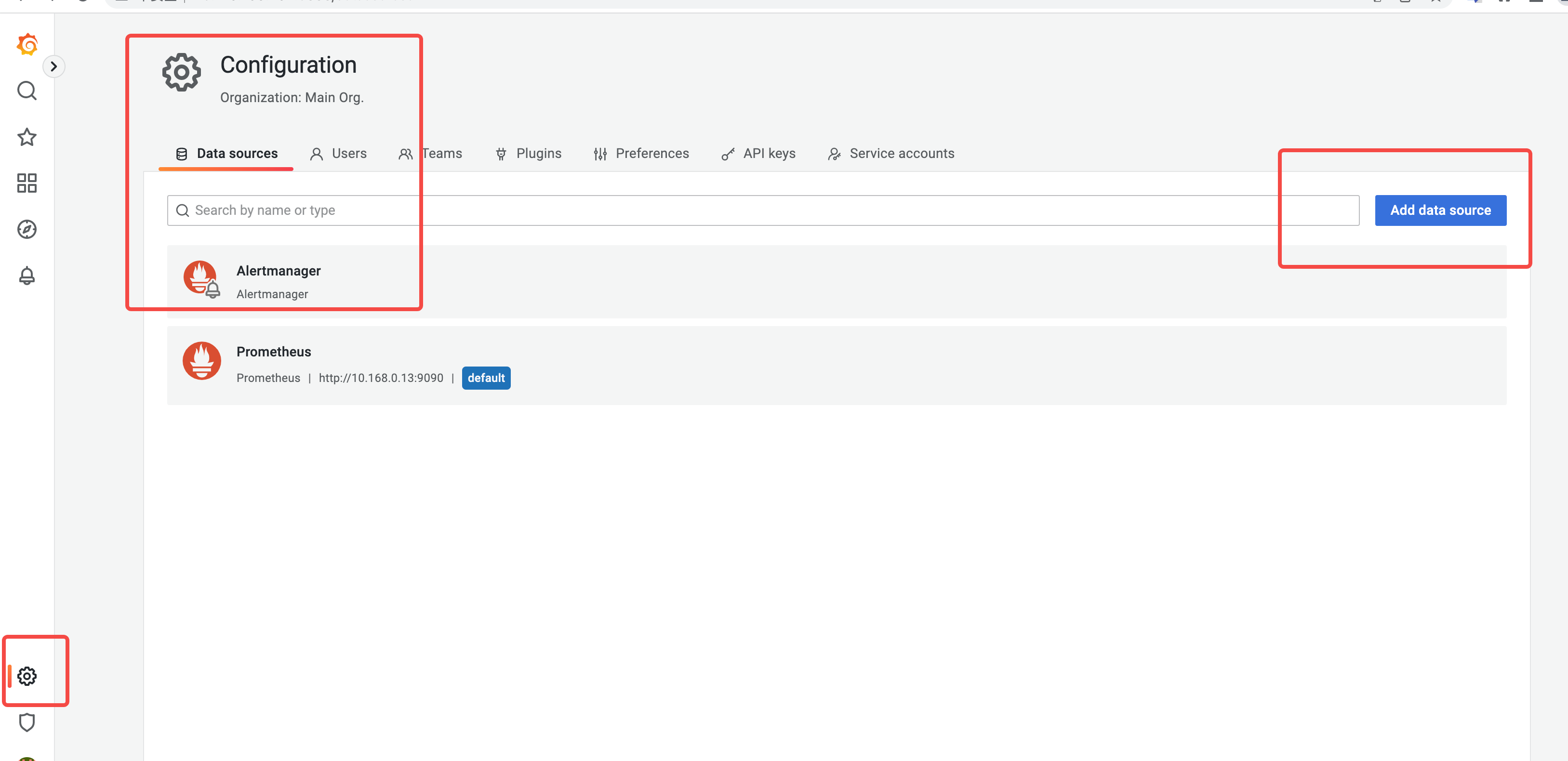This screenshot has width=1568, height=761.
Task: Open the API keys tab
Action: click(758, 154)
